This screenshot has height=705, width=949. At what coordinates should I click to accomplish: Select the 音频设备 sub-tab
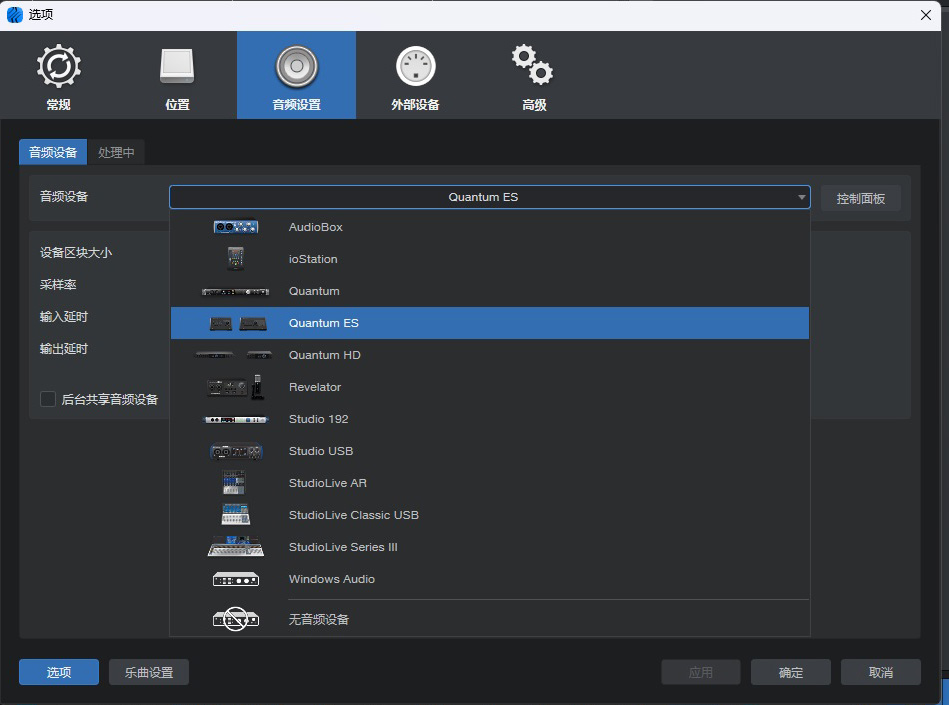53,152
